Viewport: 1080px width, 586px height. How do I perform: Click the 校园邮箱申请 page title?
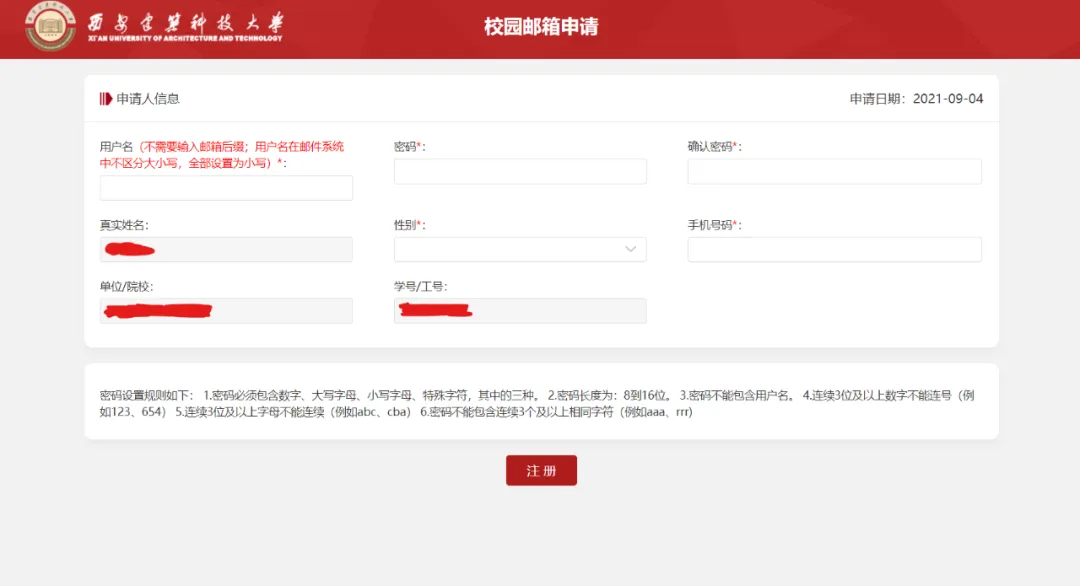click(x=541, y=27)
